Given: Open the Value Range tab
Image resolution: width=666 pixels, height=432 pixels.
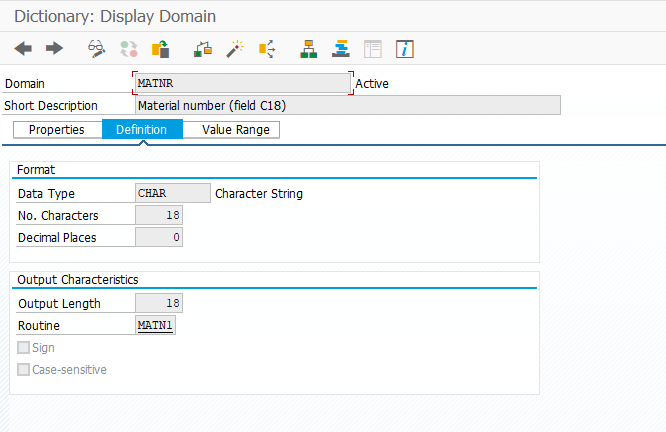Looking at the screenshot, I should (x=235, y=130).
